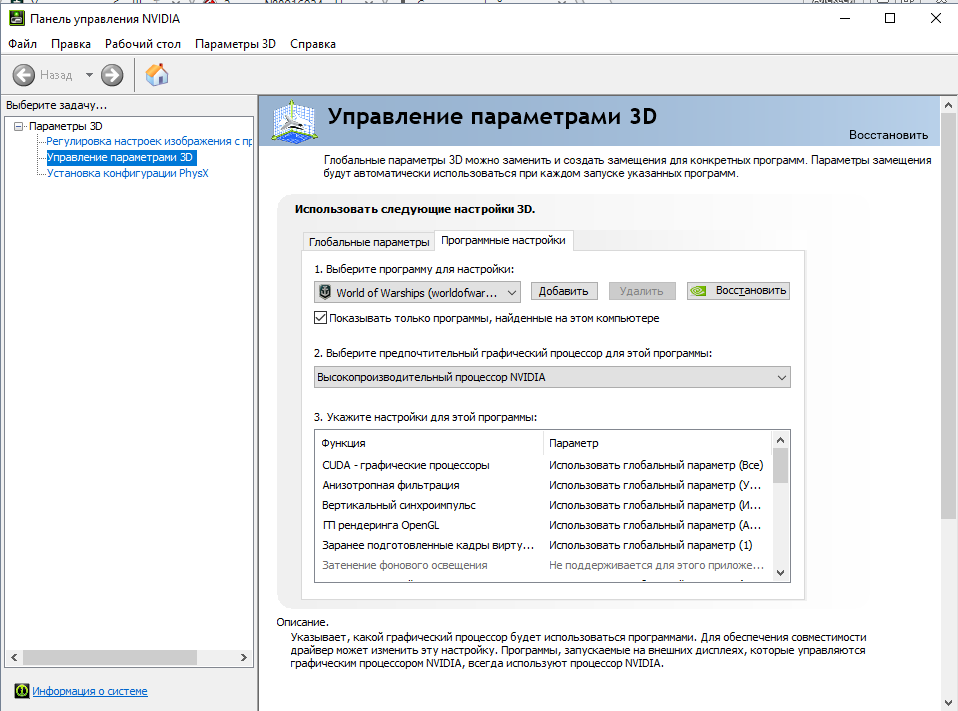Open the Информация о системе link
Image resolution: width=958 pixels, height=711 pixels.
(90, 691)
